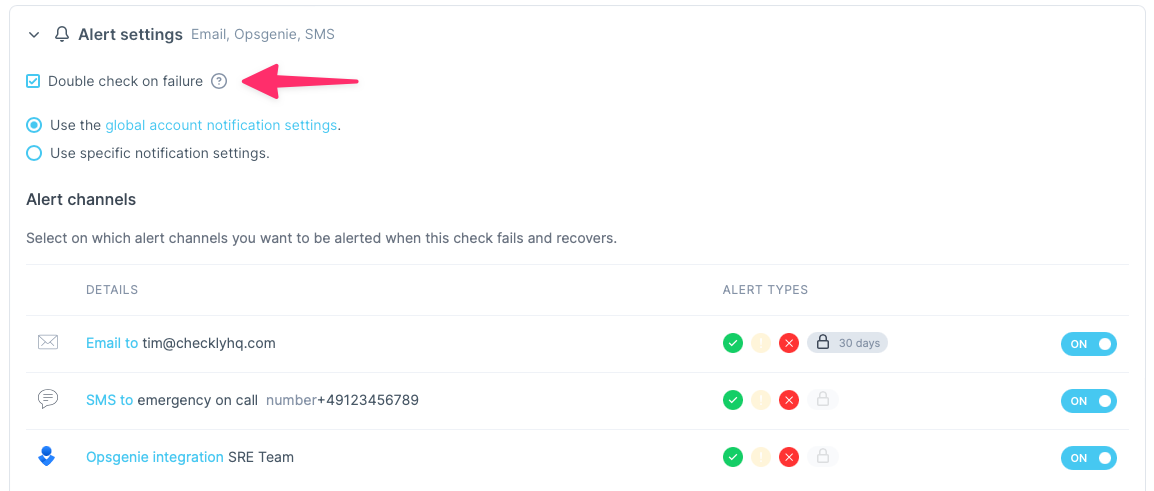Turn off the email alert channel toggle

(1088, 344)
